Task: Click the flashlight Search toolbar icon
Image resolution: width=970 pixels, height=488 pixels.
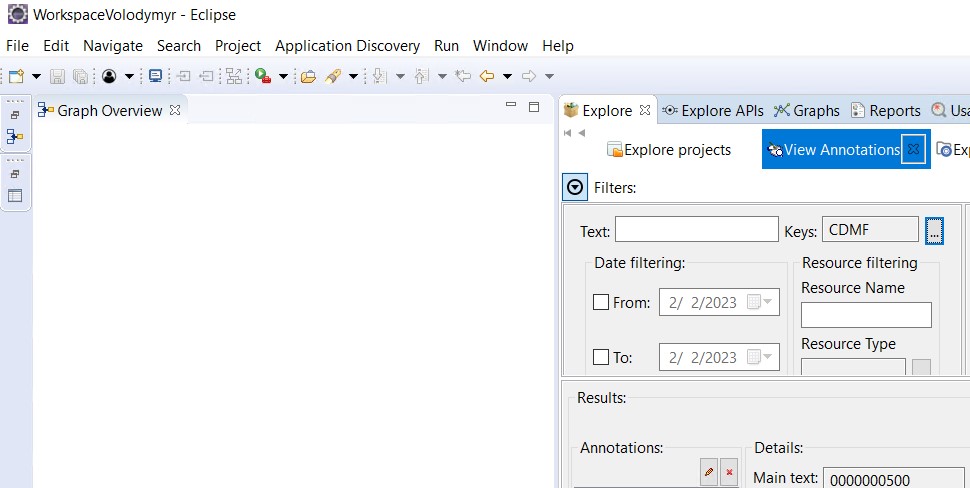Action: [x=333, y=76]
